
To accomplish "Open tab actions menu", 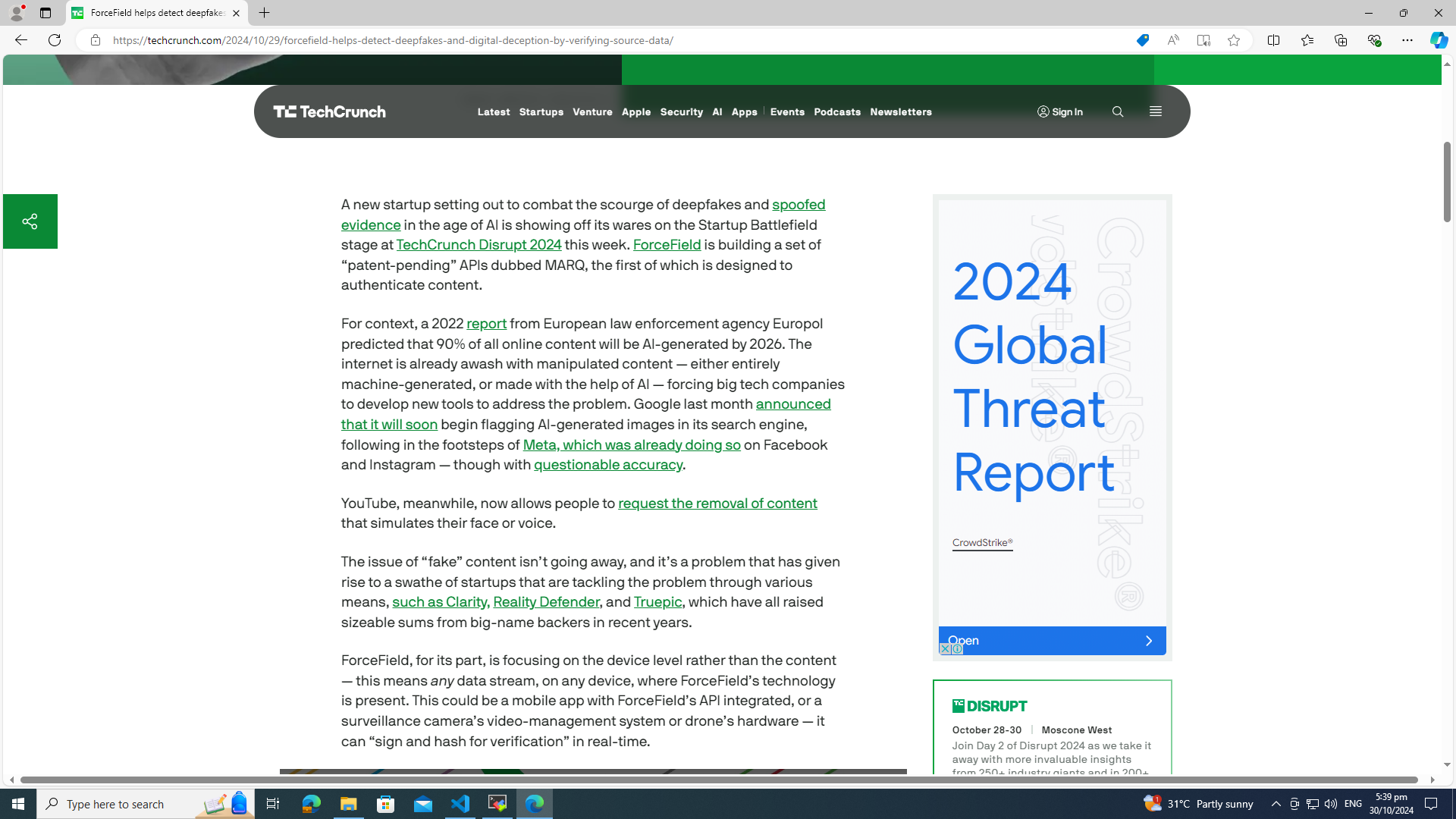I will click(x=45, y=13).
